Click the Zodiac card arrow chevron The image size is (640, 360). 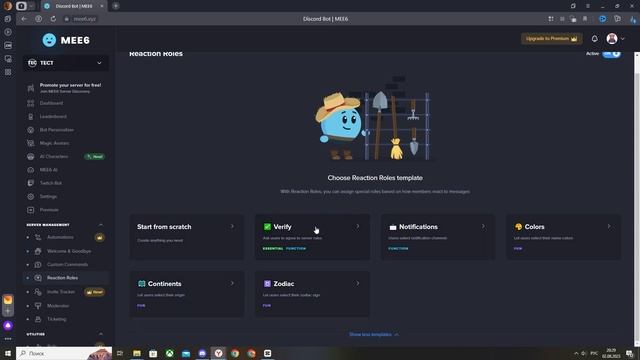(358, 283)
